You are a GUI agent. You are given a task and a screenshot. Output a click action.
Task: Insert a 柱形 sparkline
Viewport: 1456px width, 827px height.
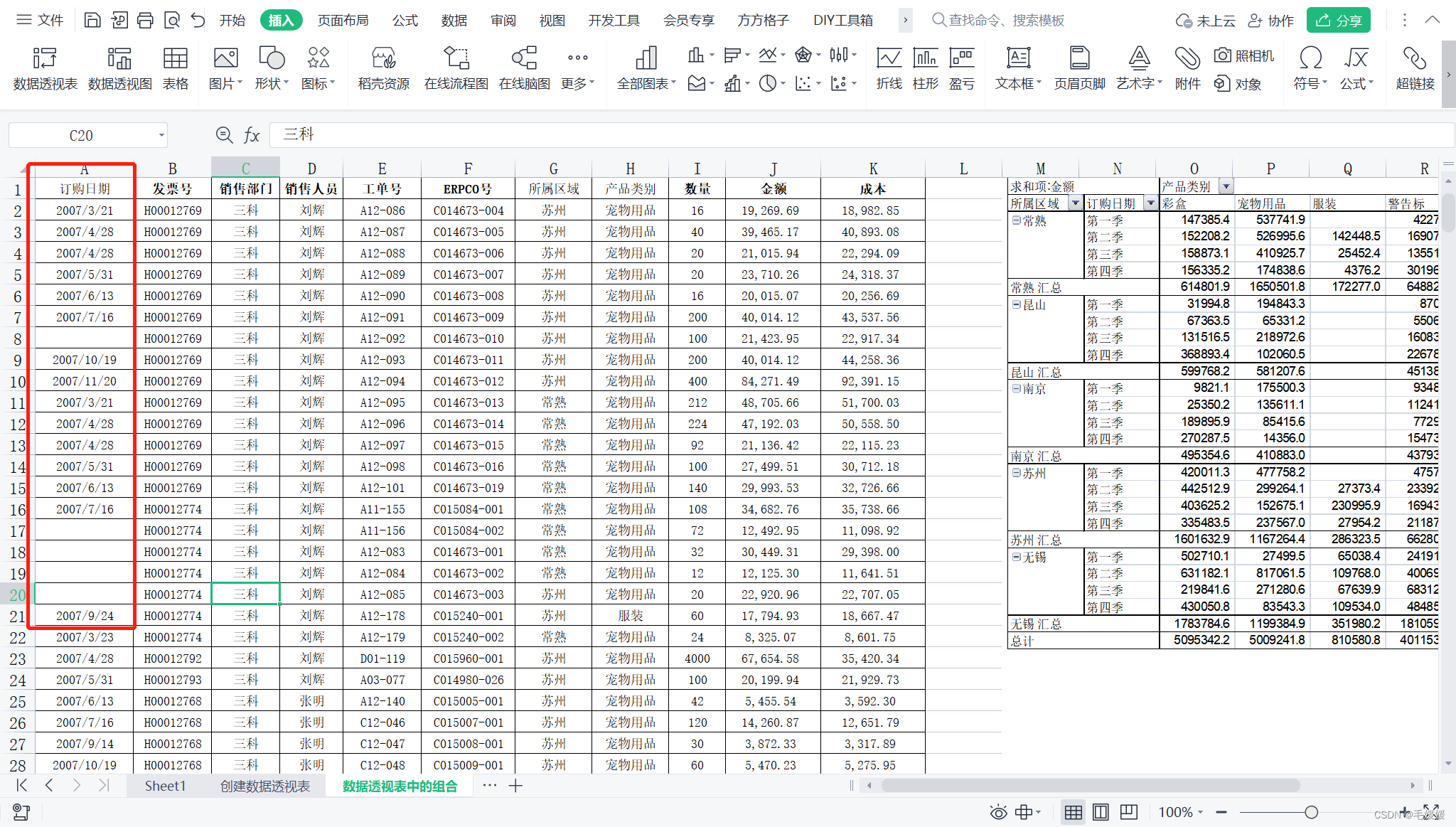click(x=925, y=68)
